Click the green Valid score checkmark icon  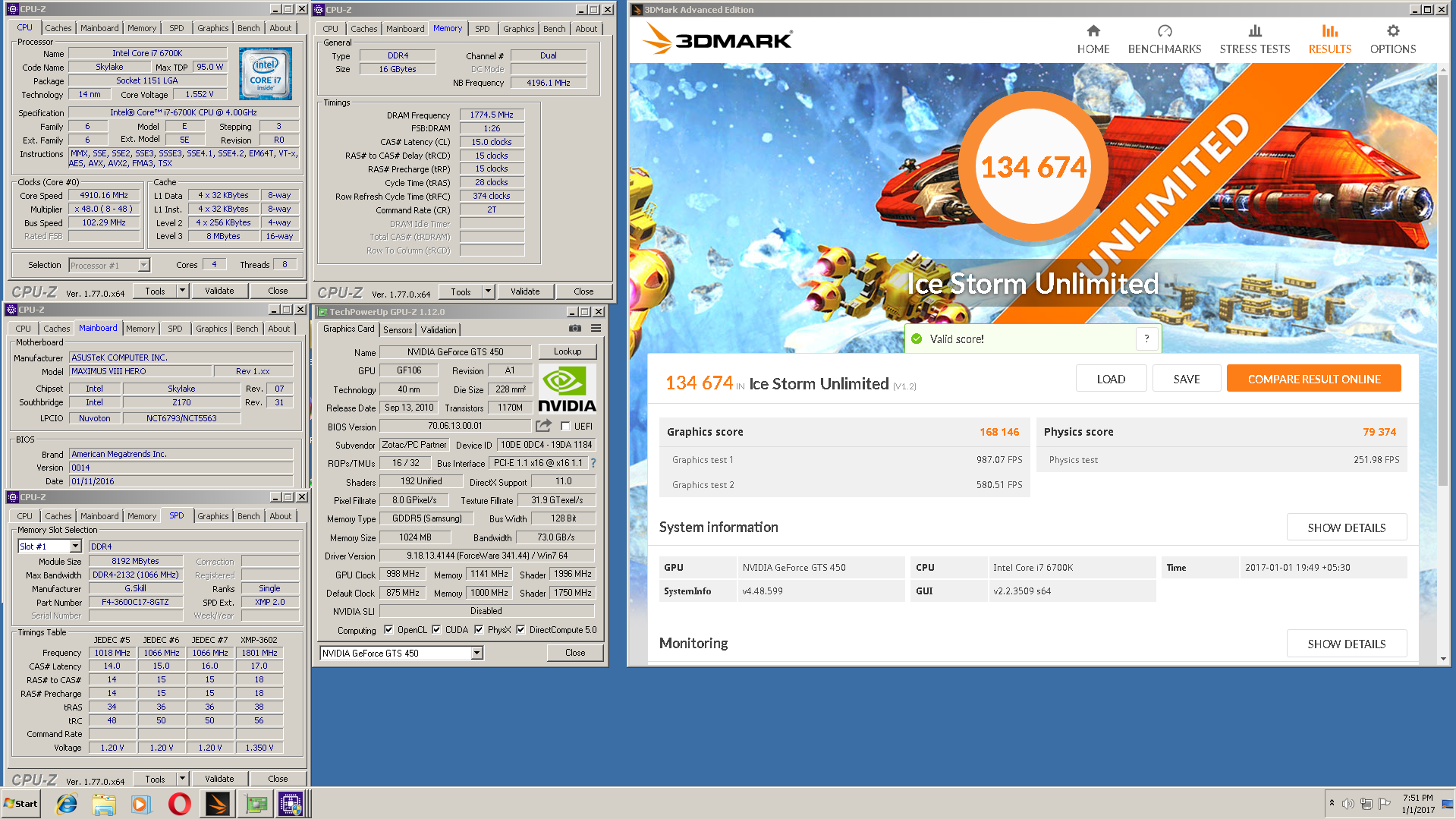point(917,339)
